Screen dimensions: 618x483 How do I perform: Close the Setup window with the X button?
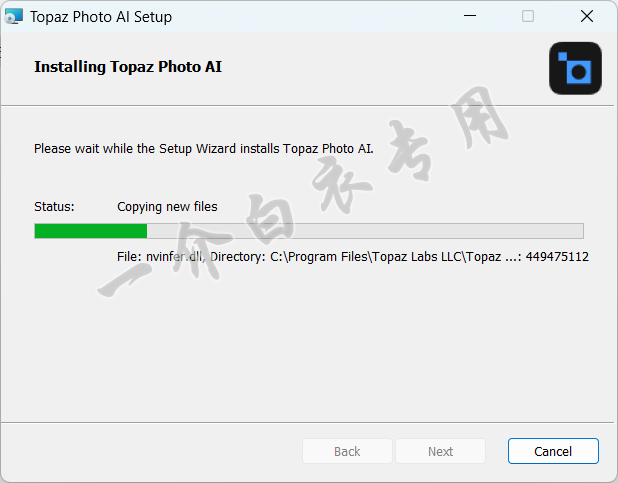(x=587, y=16)
